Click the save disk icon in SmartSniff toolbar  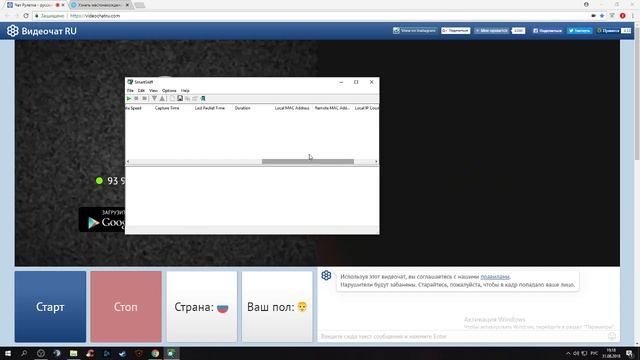[x=180, y=99]
